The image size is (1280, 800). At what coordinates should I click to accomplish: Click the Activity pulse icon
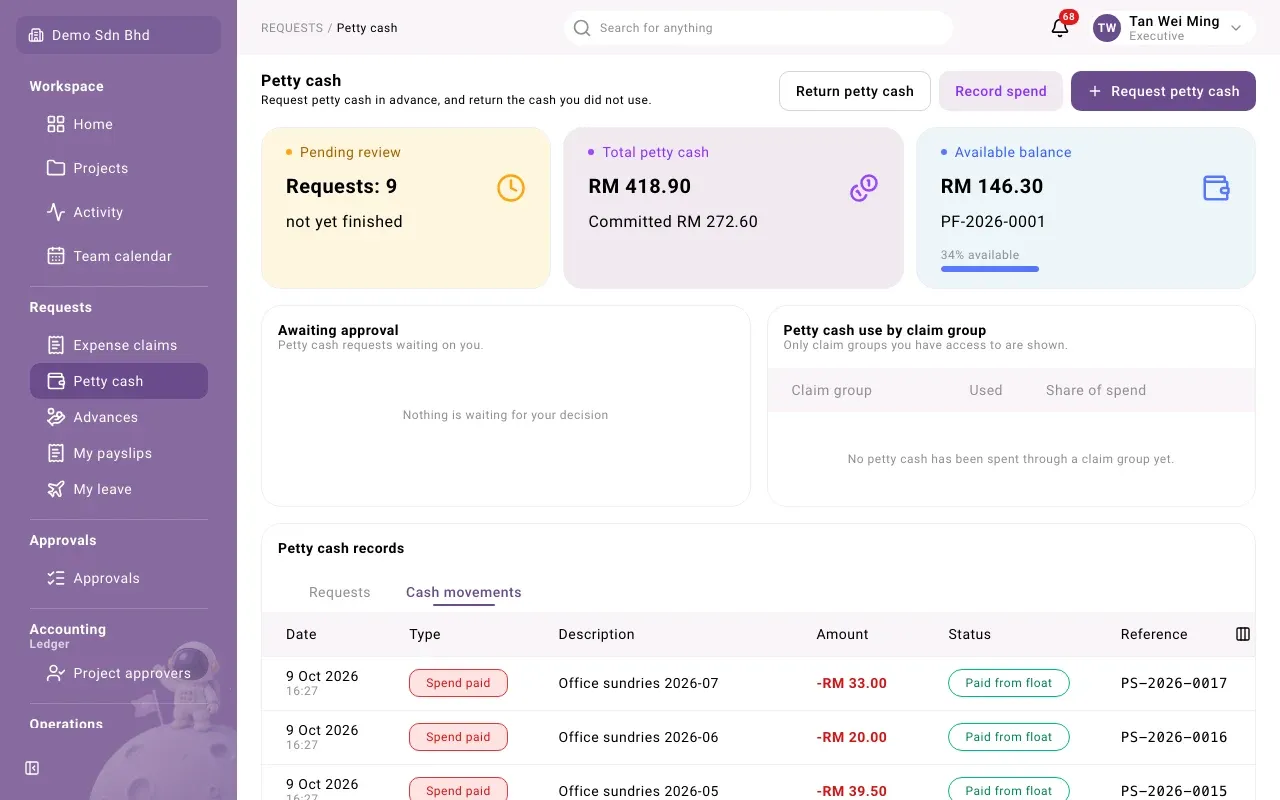(x=56, y=212)
